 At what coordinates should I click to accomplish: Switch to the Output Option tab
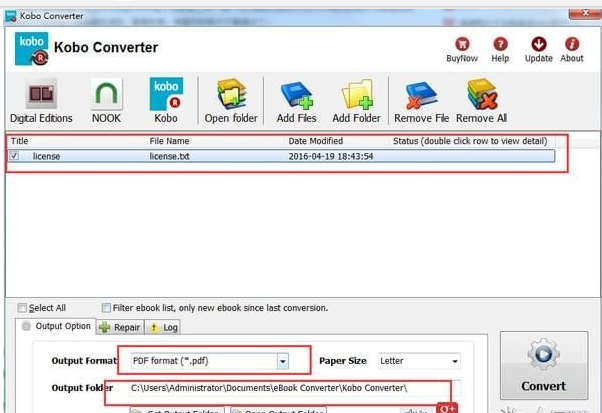(56, 326)
